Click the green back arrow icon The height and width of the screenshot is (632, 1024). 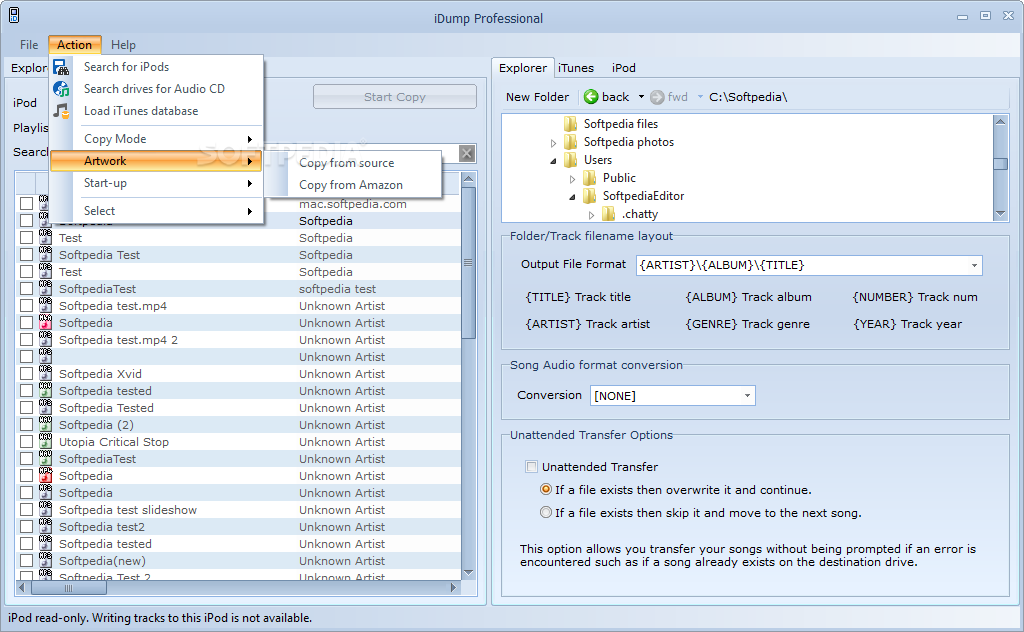click(591, 97)
